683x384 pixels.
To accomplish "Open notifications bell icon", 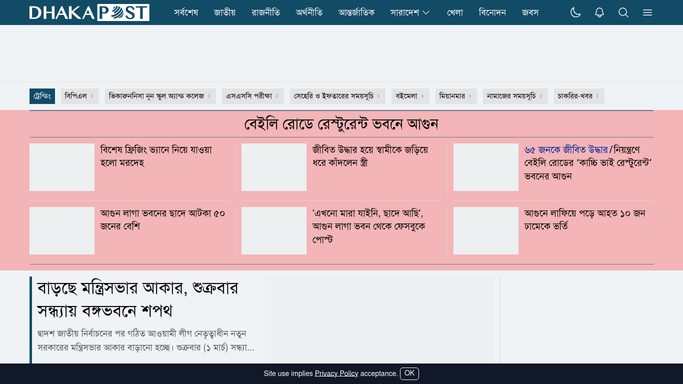I will (599, 13).
